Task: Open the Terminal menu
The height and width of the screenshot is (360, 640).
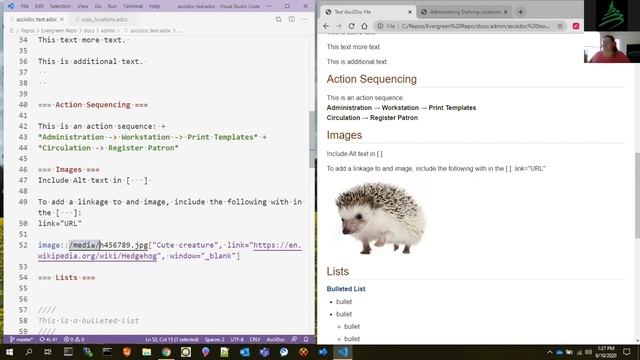Action: coord(133,6)
